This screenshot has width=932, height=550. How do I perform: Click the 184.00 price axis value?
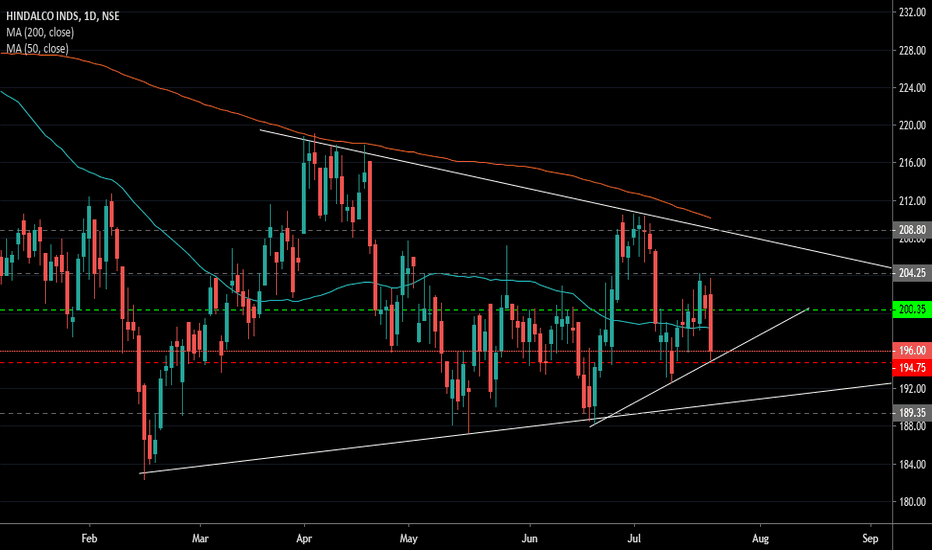coord(912,464)
